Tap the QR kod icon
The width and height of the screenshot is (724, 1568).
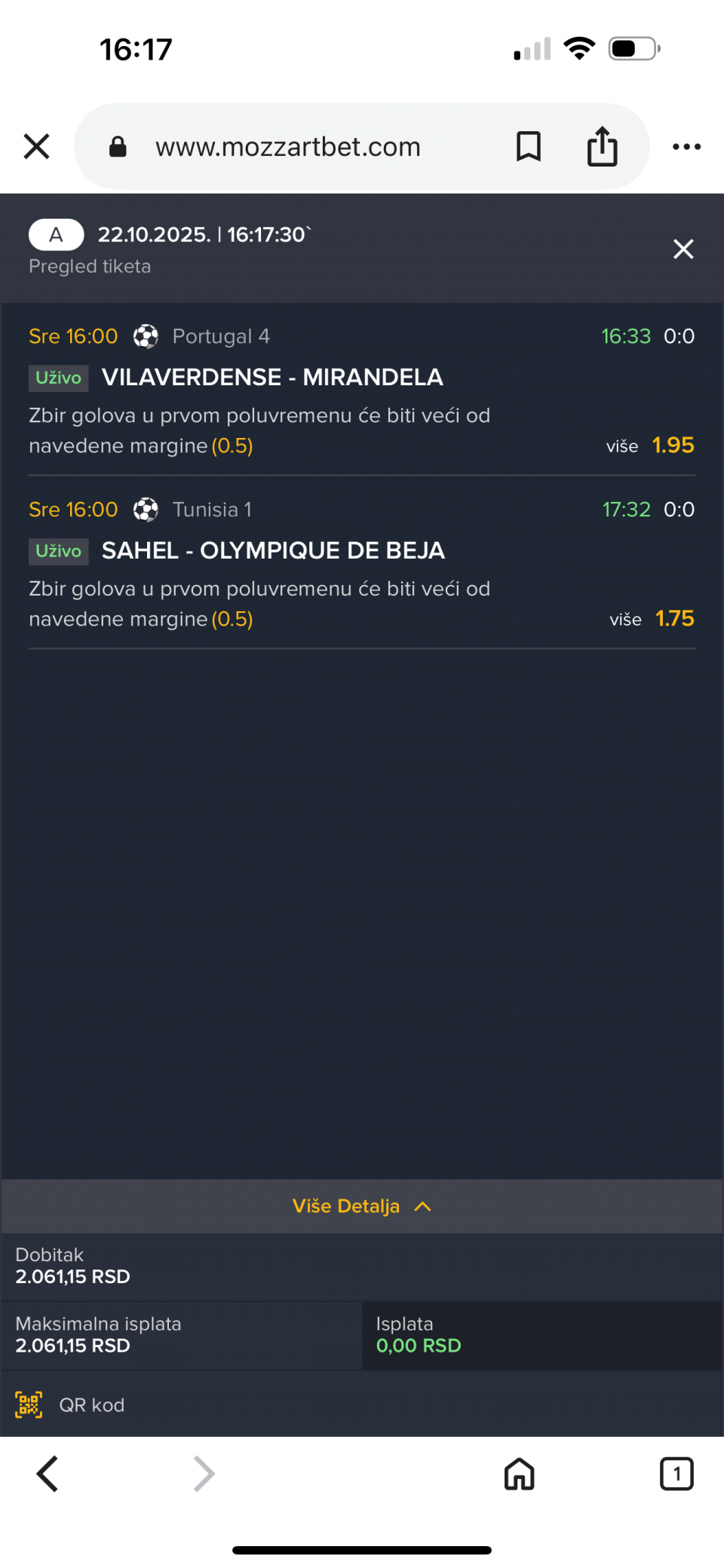coord(29,1405)
